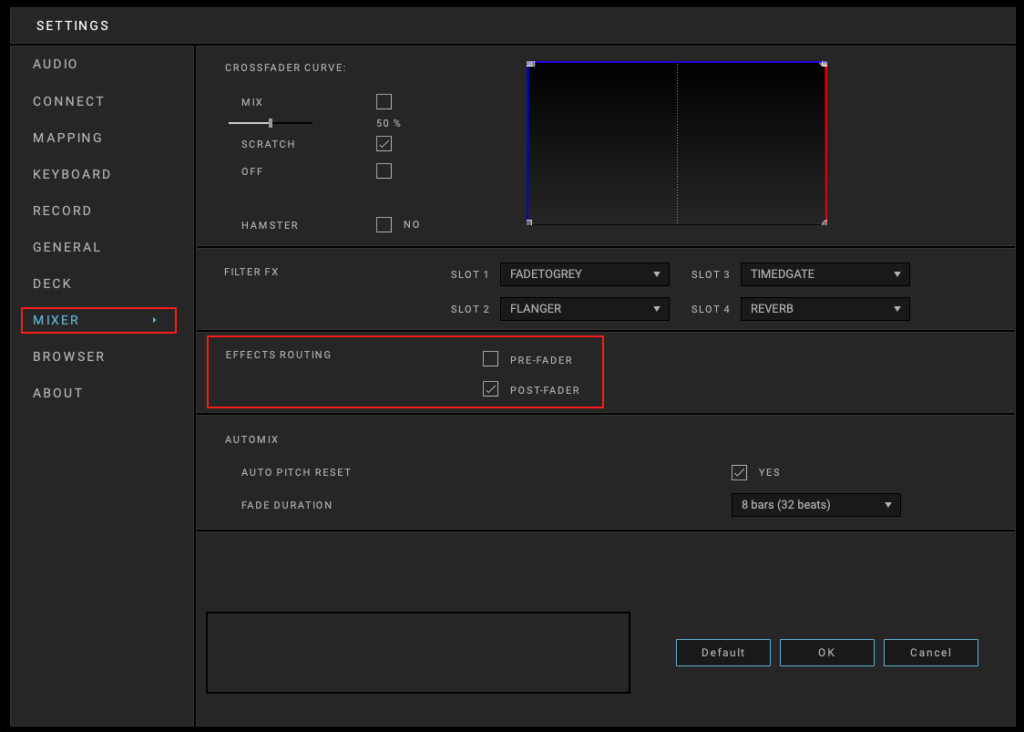Select the RECORD settings category
This screenshot has height=732, width=1024.
tap(62, 211)
